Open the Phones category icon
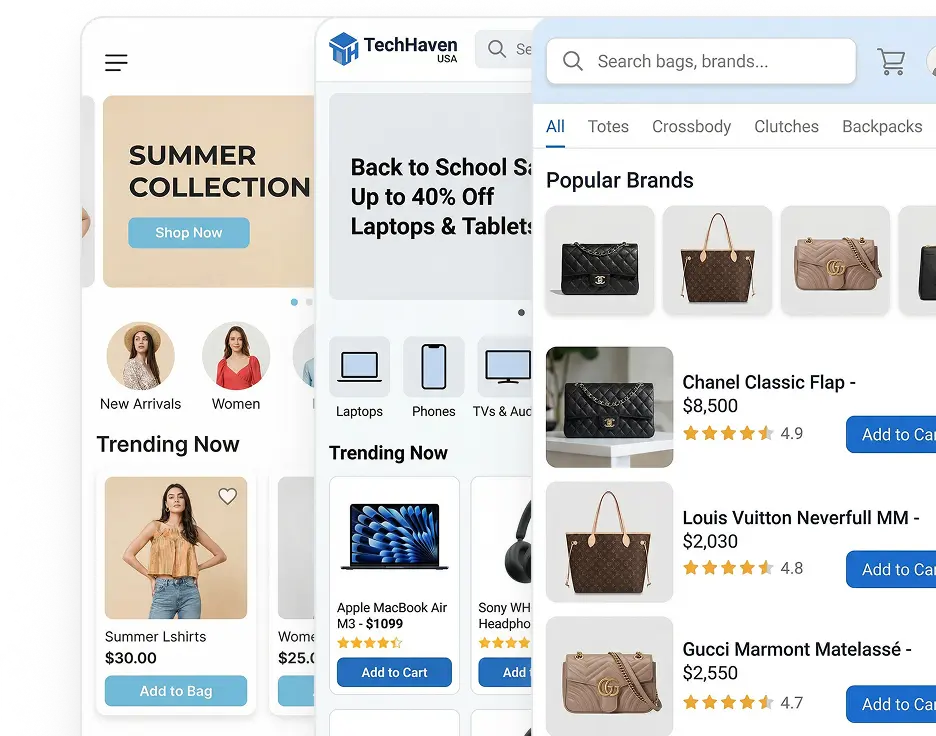 (x=434, y=367)
